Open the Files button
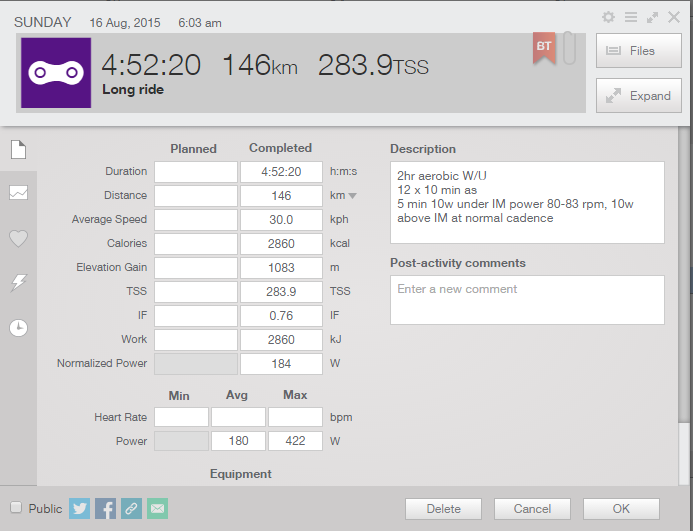The height and width of the screenshot is (531, 693). tap(639, 51)
